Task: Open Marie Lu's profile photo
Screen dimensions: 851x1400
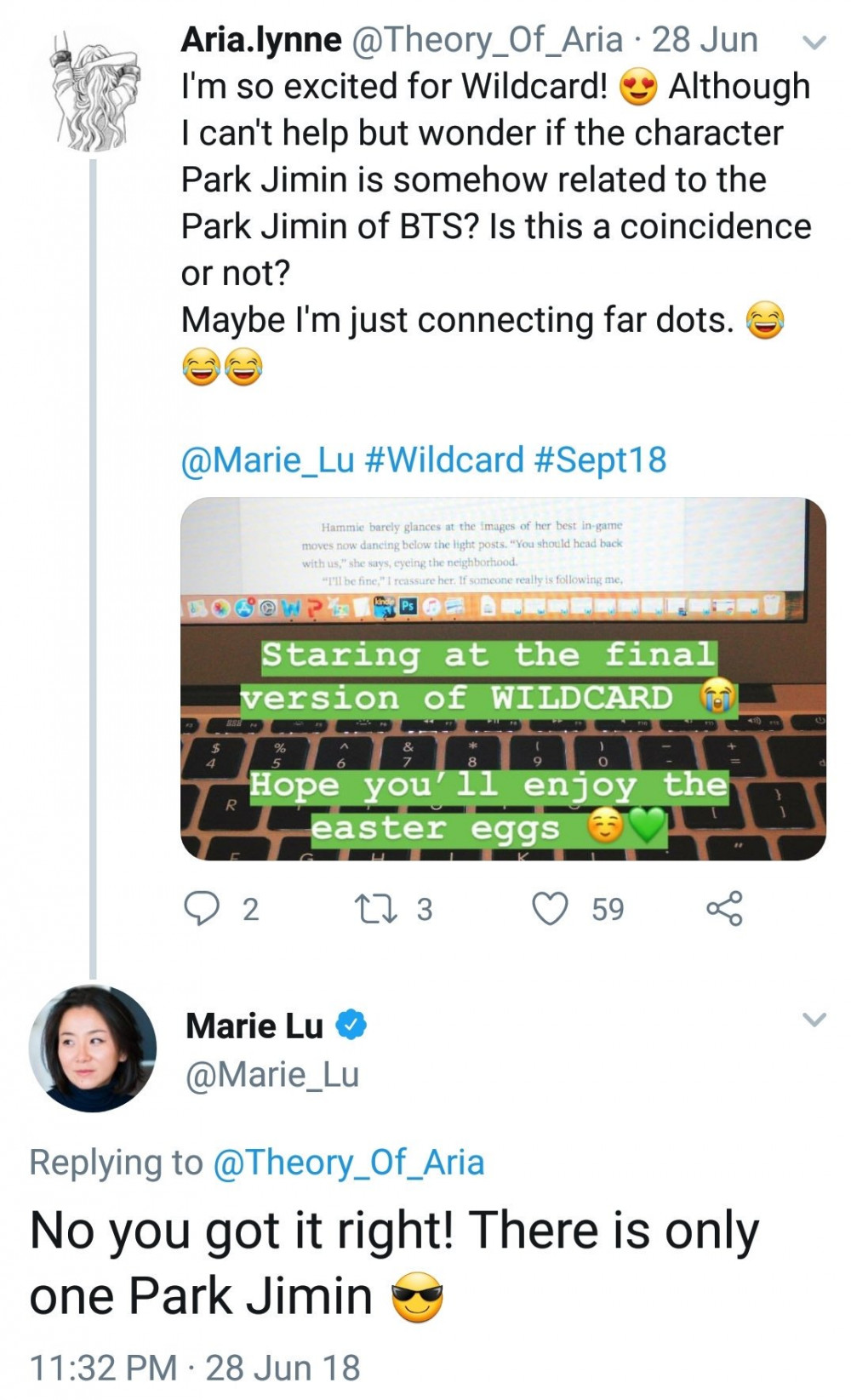Action: click(93, 1048)
